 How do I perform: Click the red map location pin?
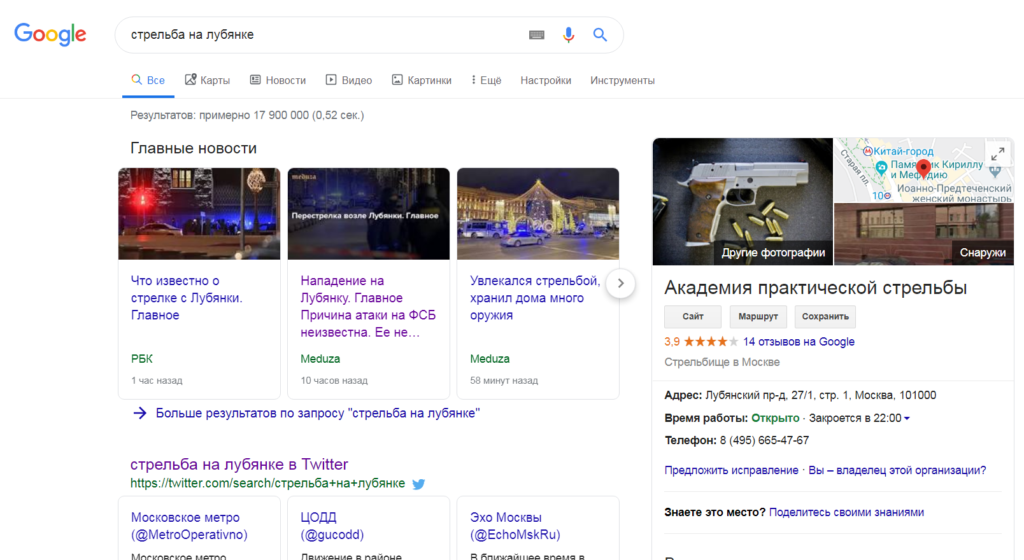[923, 168]
